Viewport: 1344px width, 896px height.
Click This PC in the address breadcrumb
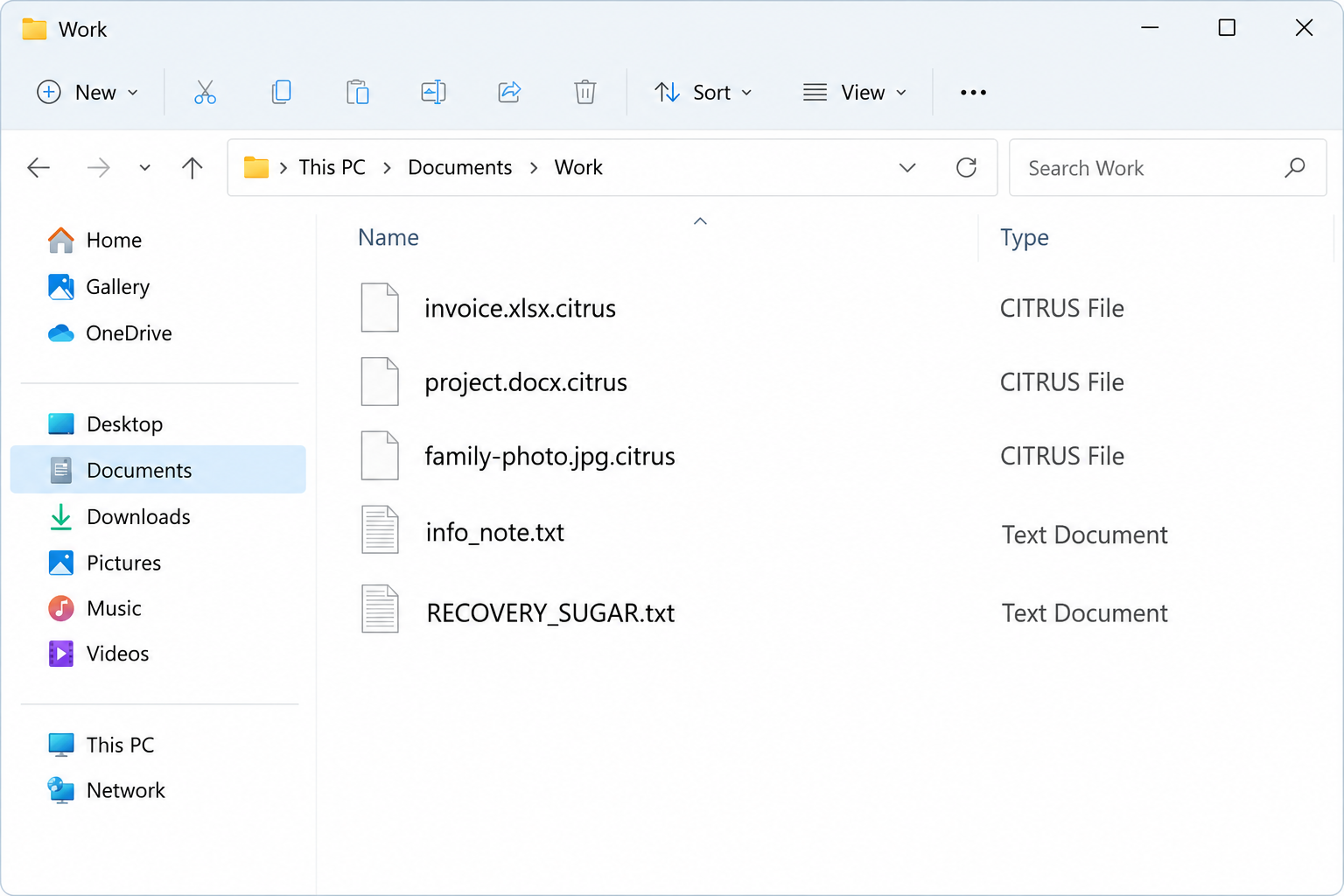[332, 167]
